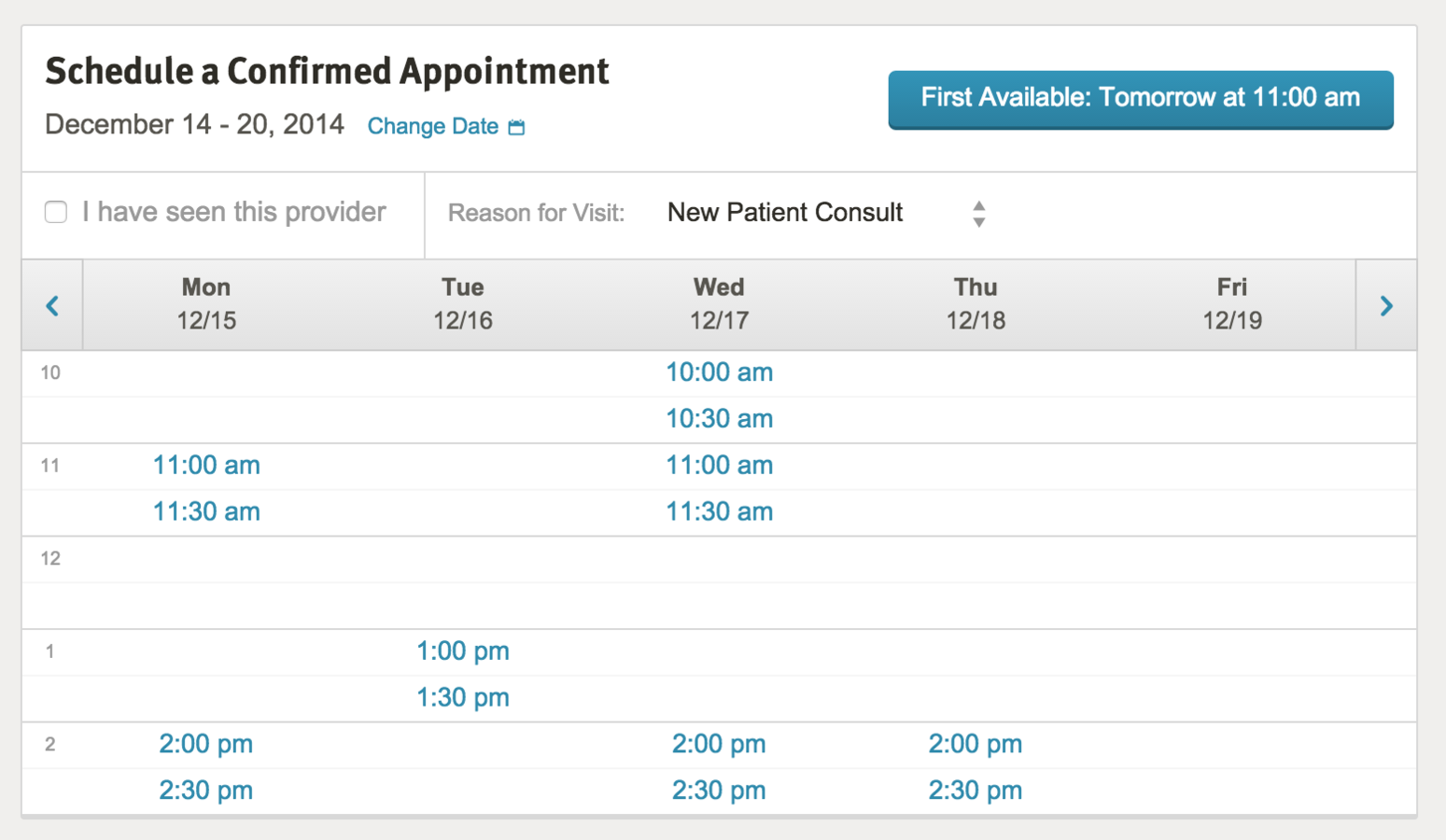This screenshot has width=1446, height=840.
Task: Select Wednesday 10:30 am appointment
Action: point(719,419)
